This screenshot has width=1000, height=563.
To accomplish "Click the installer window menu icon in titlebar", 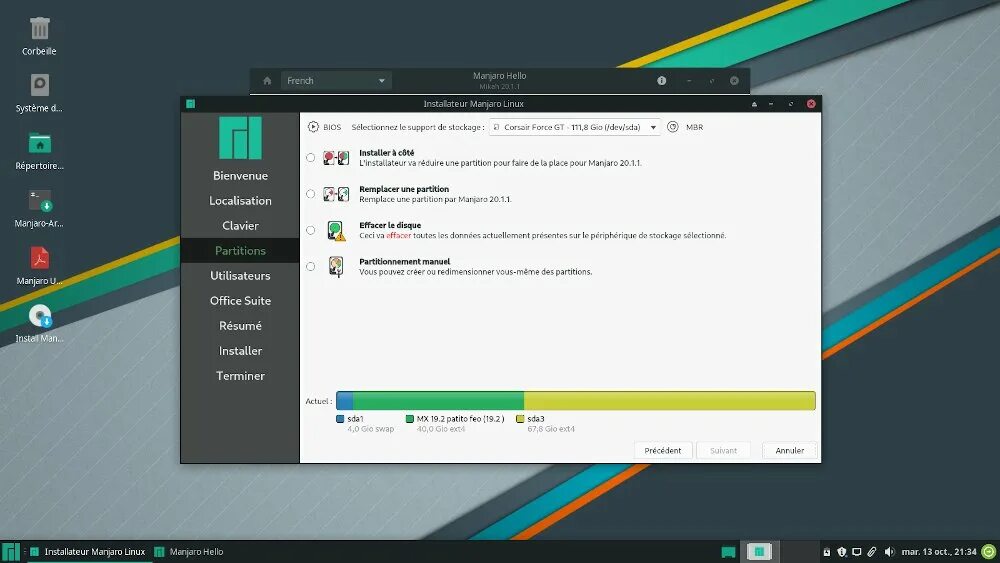I will pyautogui.click(x=190, y=104).
